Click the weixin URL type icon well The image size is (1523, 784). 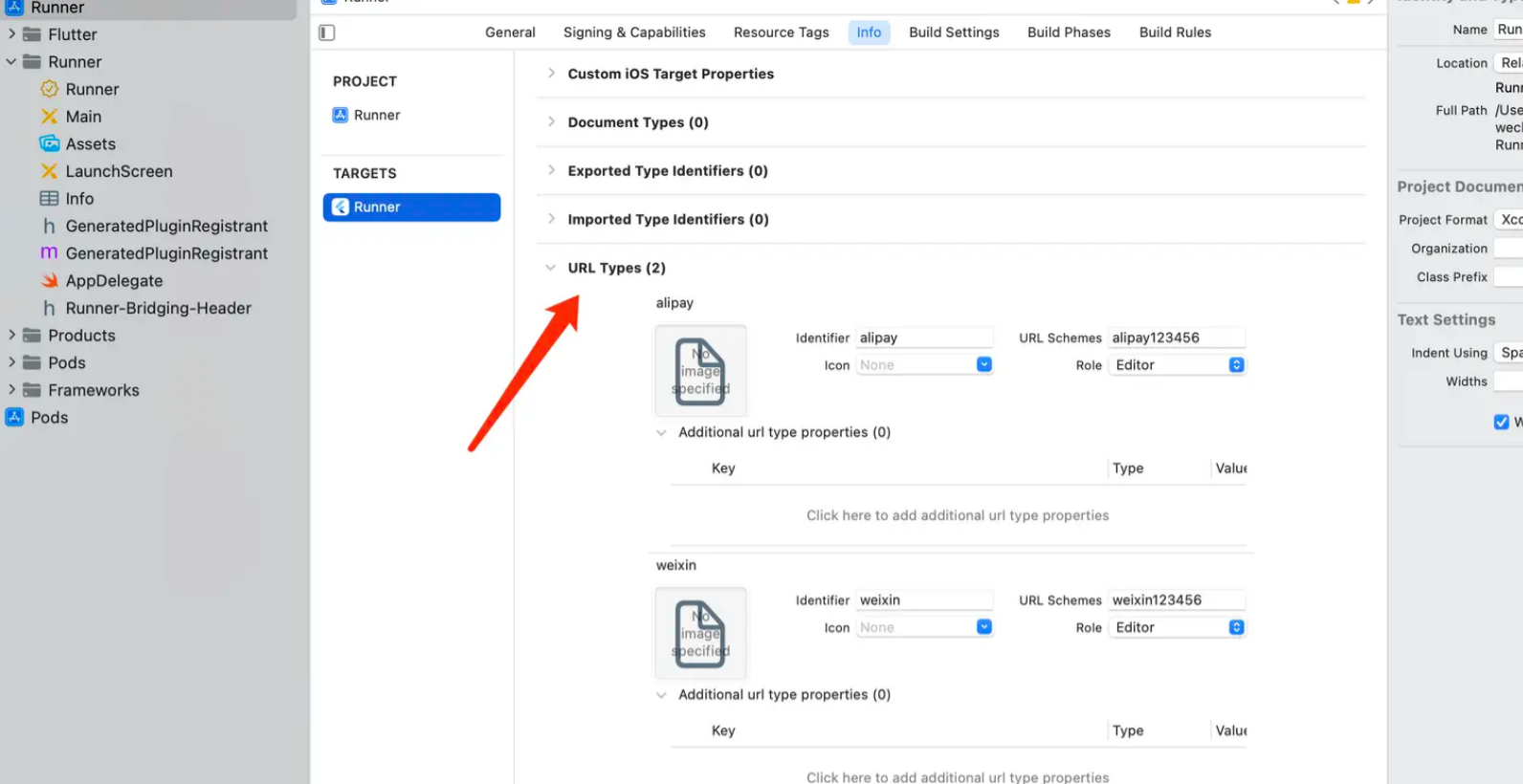pyautogui.click(x=700, y=633)
